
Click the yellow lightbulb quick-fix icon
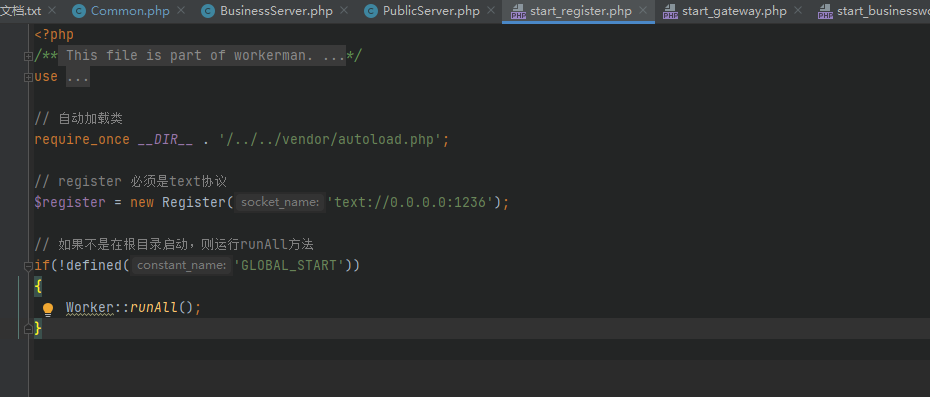48,309
